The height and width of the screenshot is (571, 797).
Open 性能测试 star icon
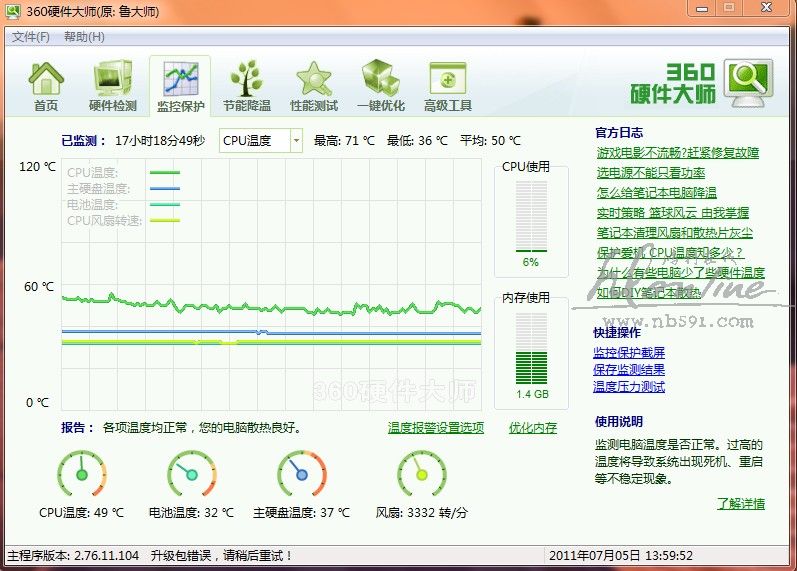coord(313,79)
